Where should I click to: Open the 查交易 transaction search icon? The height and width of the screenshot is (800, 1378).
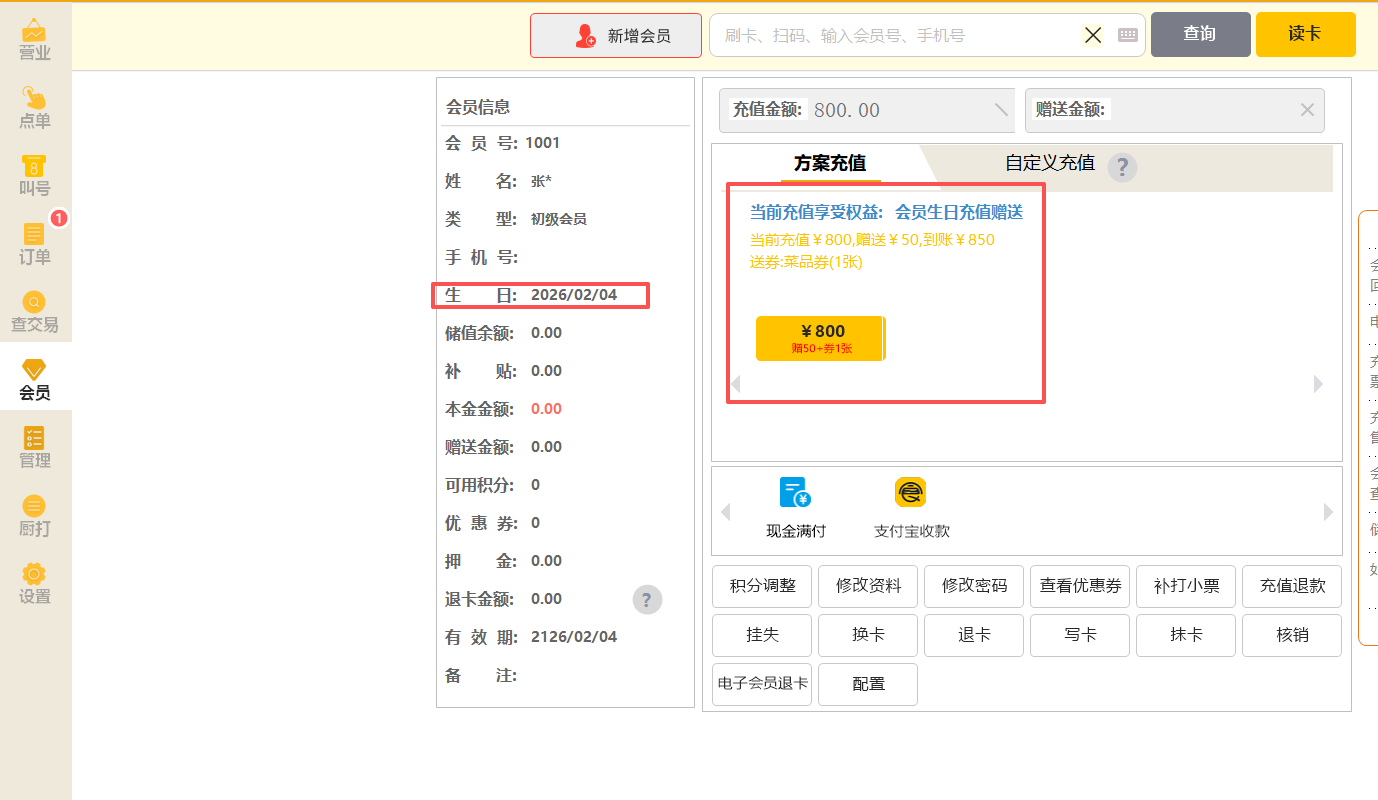pyautogui.click(x=34, y=312)
